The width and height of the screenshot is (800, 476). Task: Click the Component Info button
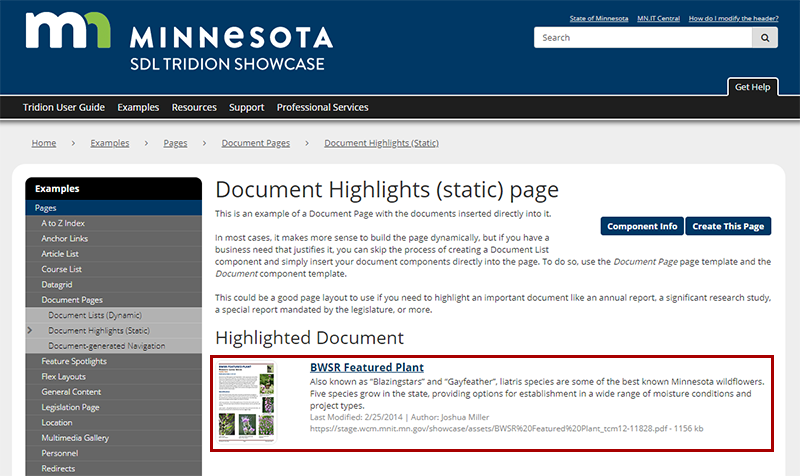coord(642,226)
